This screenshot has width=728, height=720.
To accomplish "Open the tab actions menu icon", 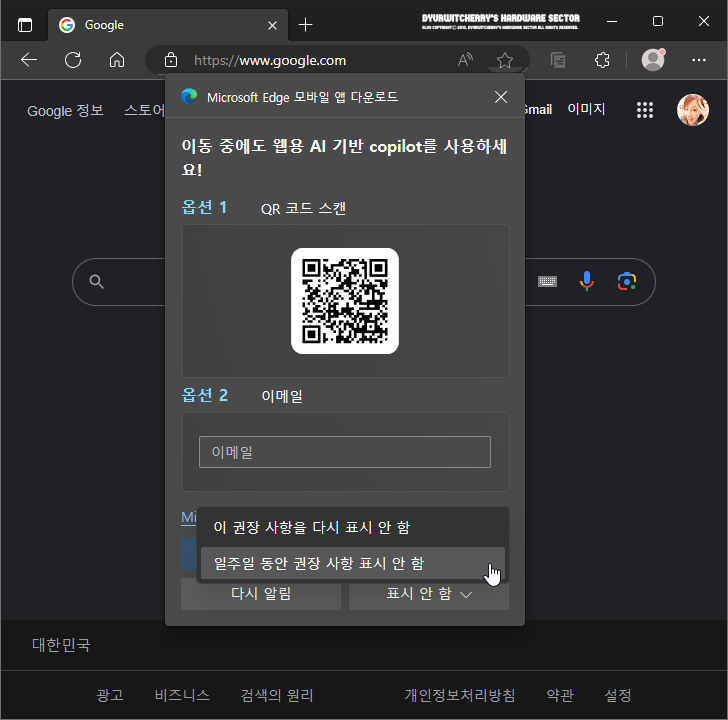I will 25,25.
